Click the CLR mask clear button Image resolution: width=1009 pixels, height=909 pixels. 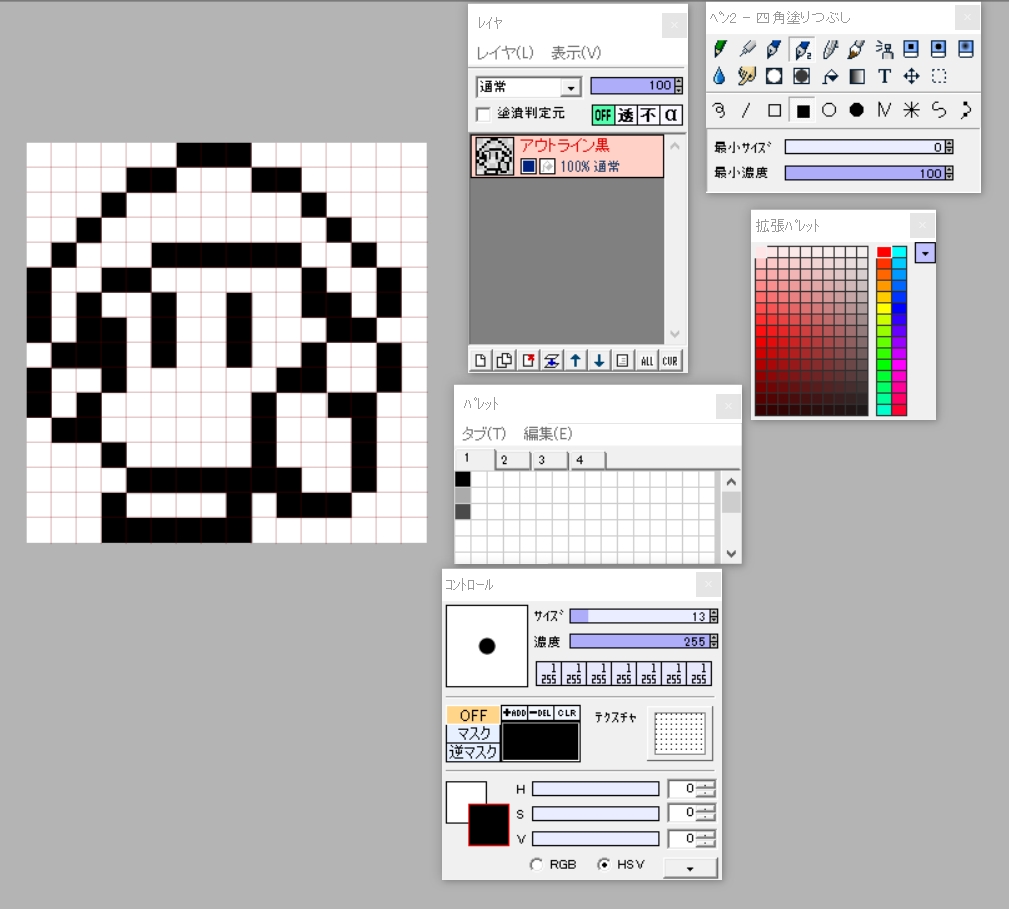tap(567, 713)
